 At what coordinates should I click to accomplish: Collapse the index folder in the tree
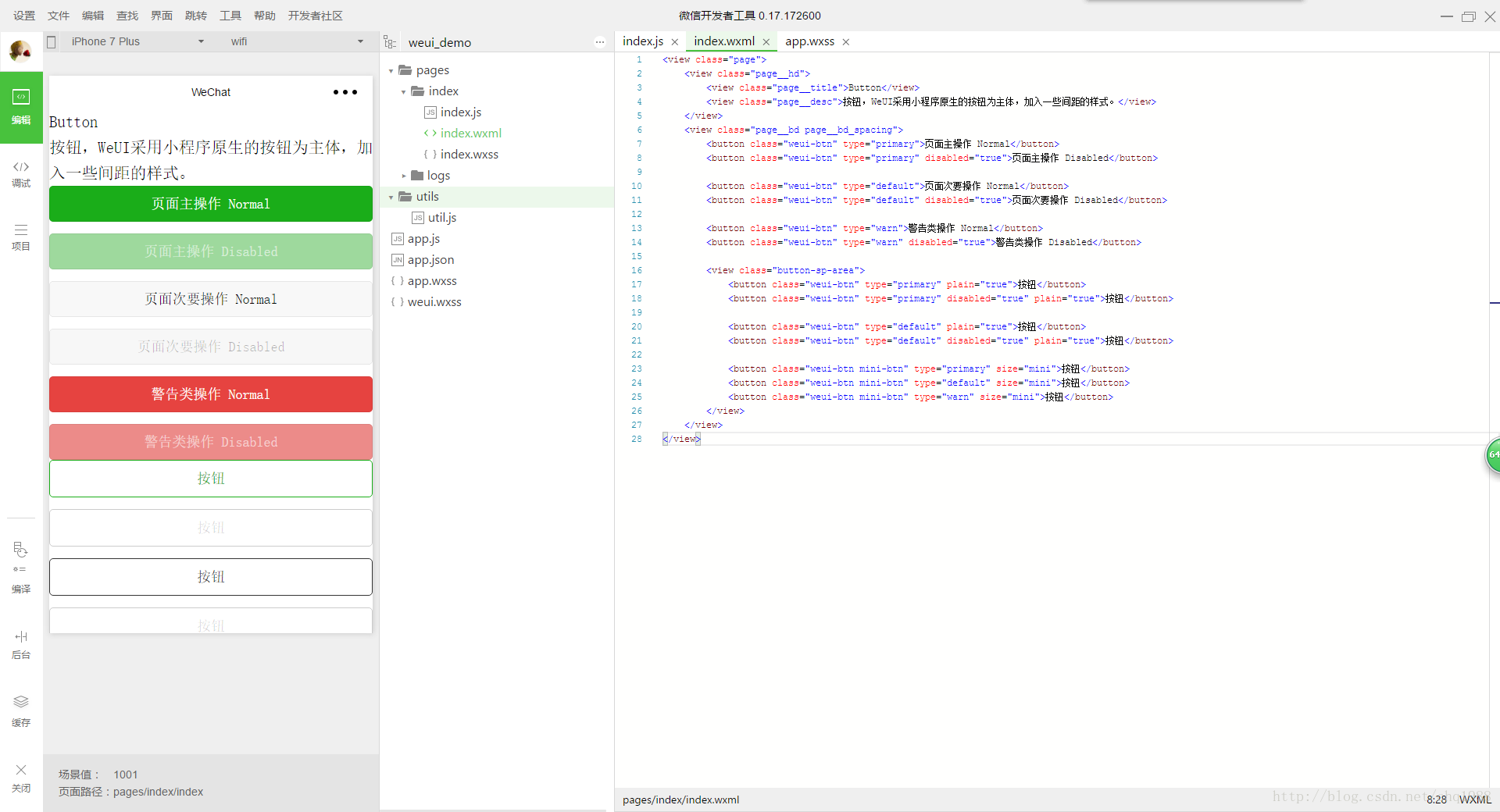coord(404,92)
